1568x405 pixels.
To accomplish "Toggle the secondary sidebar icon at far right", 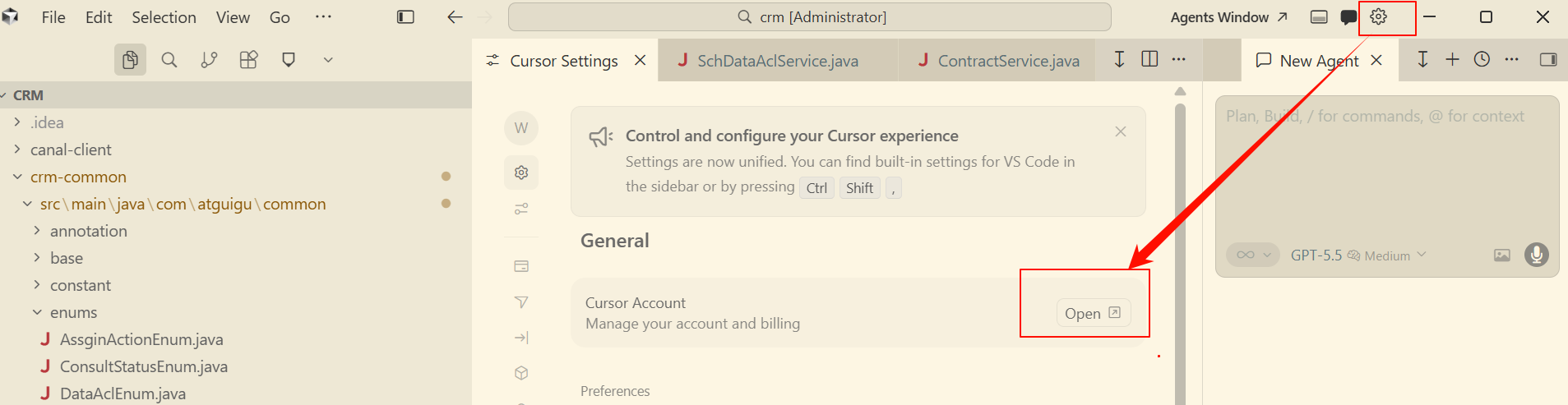I will pos(1548,59).
